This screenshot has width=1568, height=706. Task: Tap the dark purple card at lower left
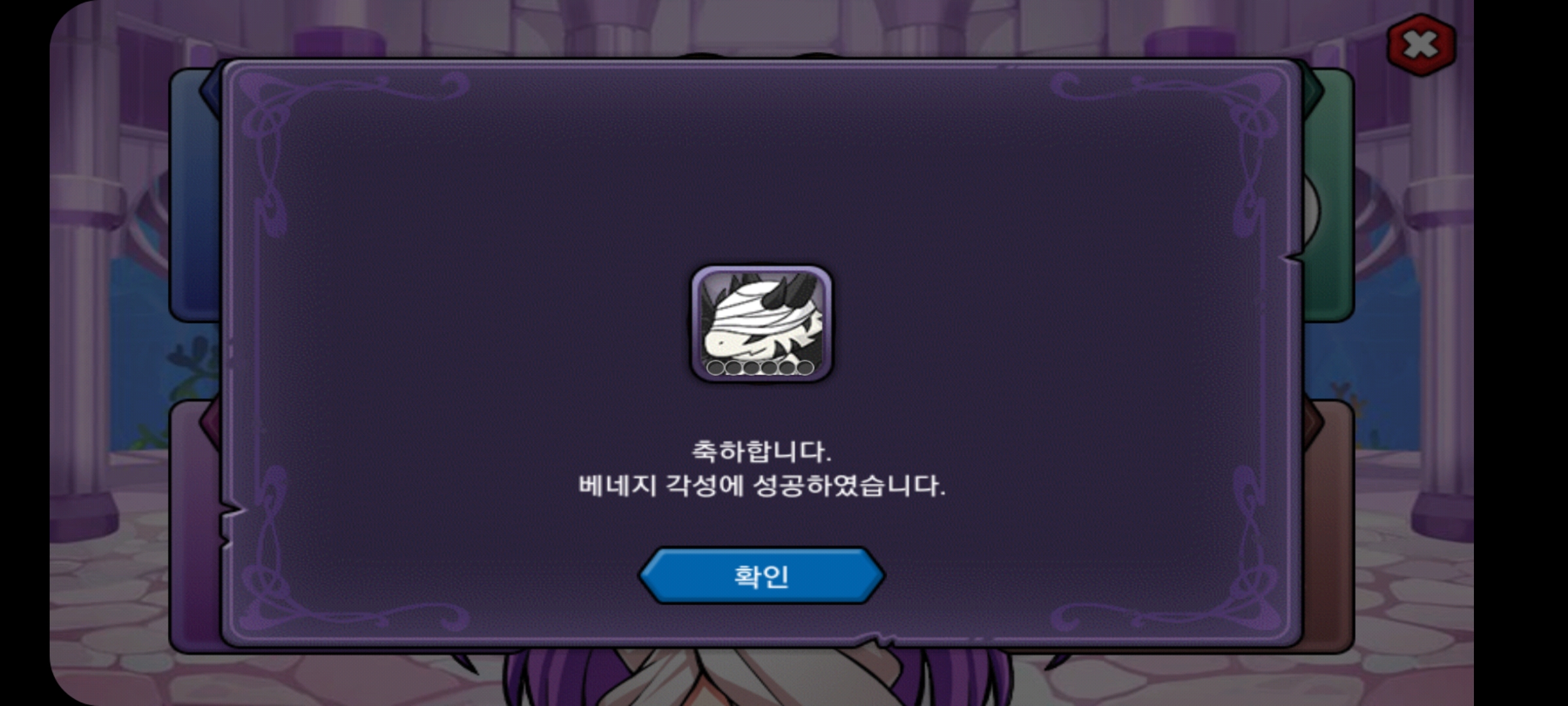(x=195, y=526)
